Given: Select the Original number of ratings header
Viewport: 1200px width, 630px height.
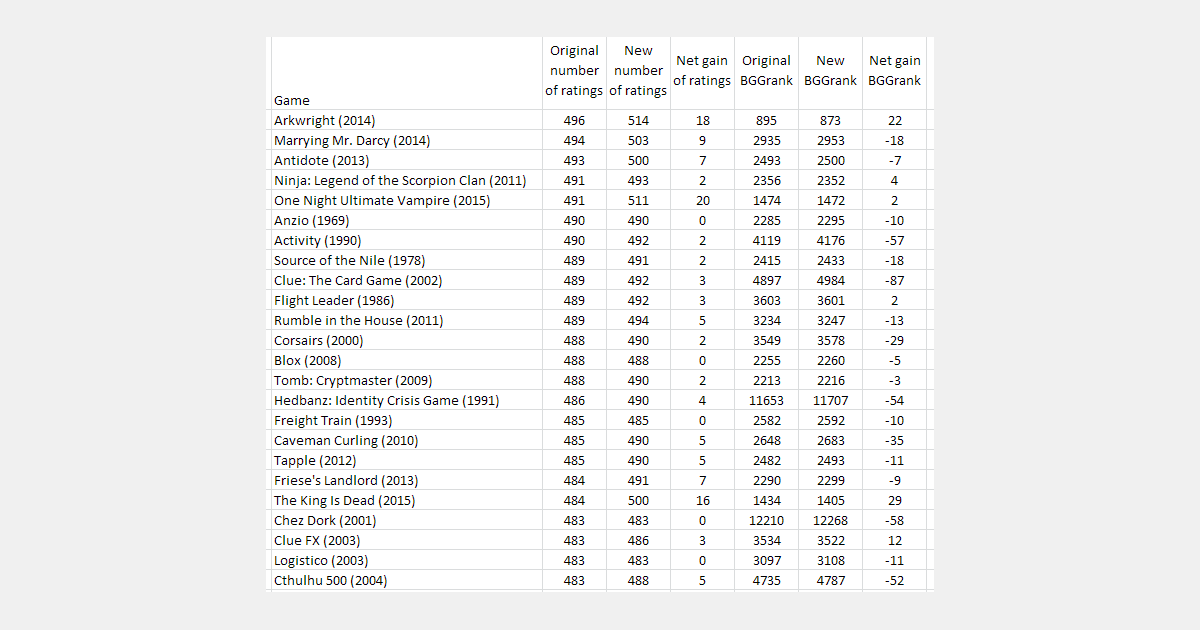Looking at the screenshot, I should 574,70.
